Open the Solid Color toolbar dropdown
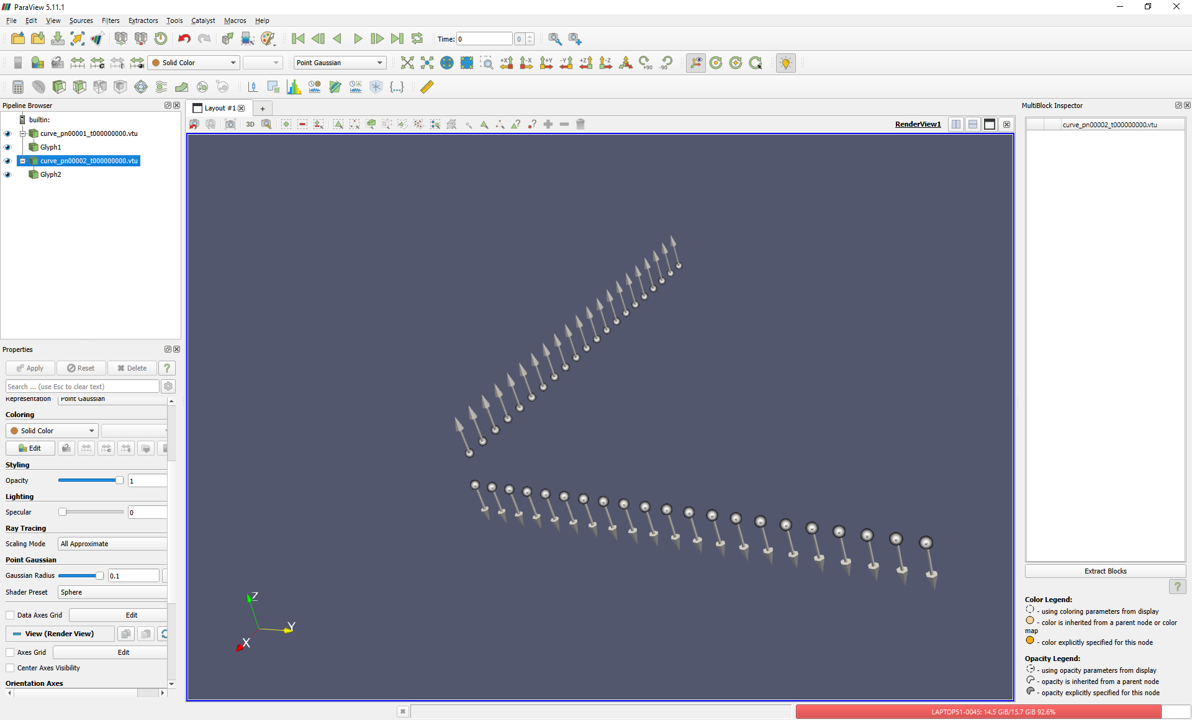 coord(194,63)
